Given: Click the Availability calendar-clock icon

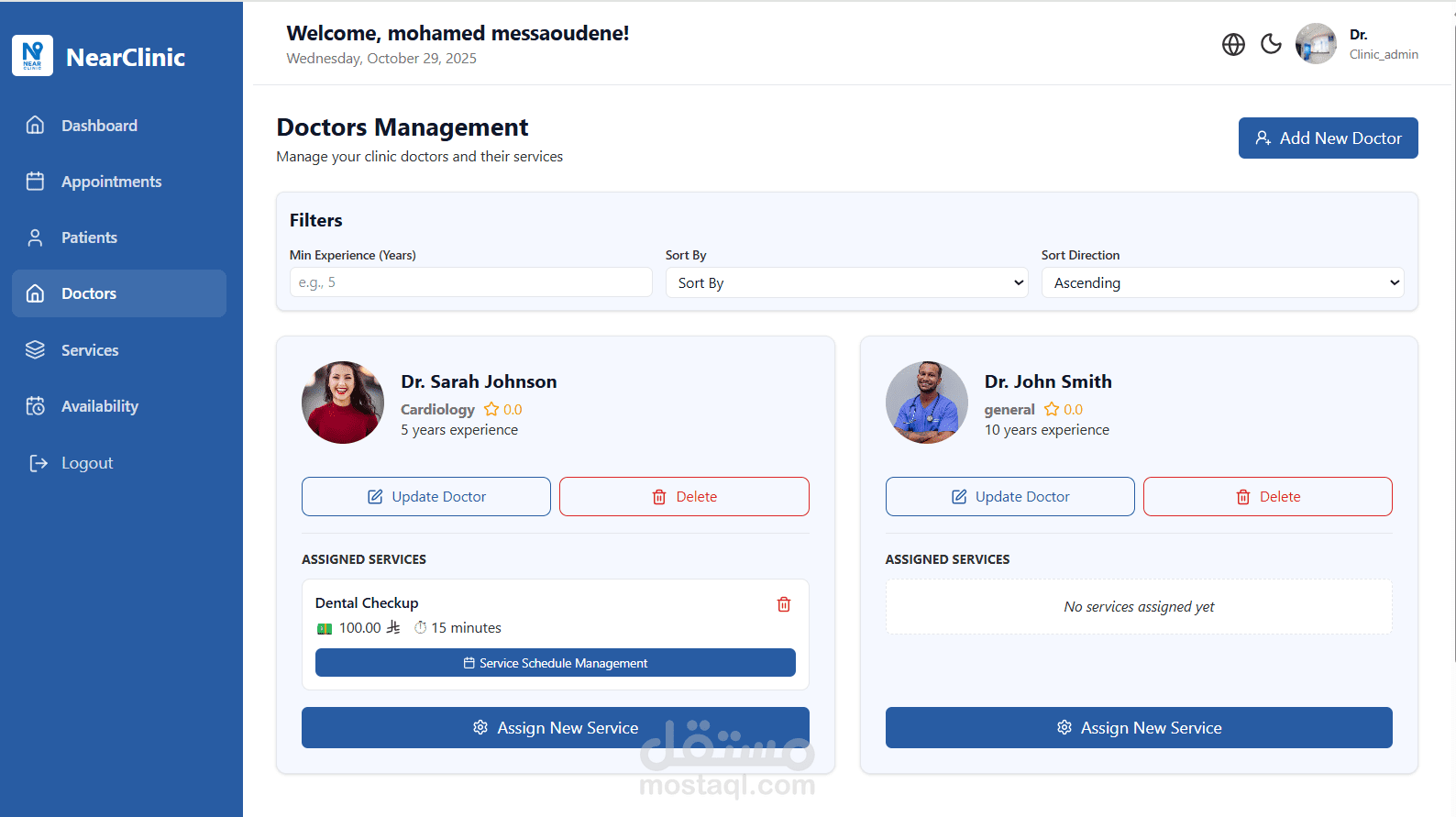Looking at the screenshot, I should click(x=35, y=406).
